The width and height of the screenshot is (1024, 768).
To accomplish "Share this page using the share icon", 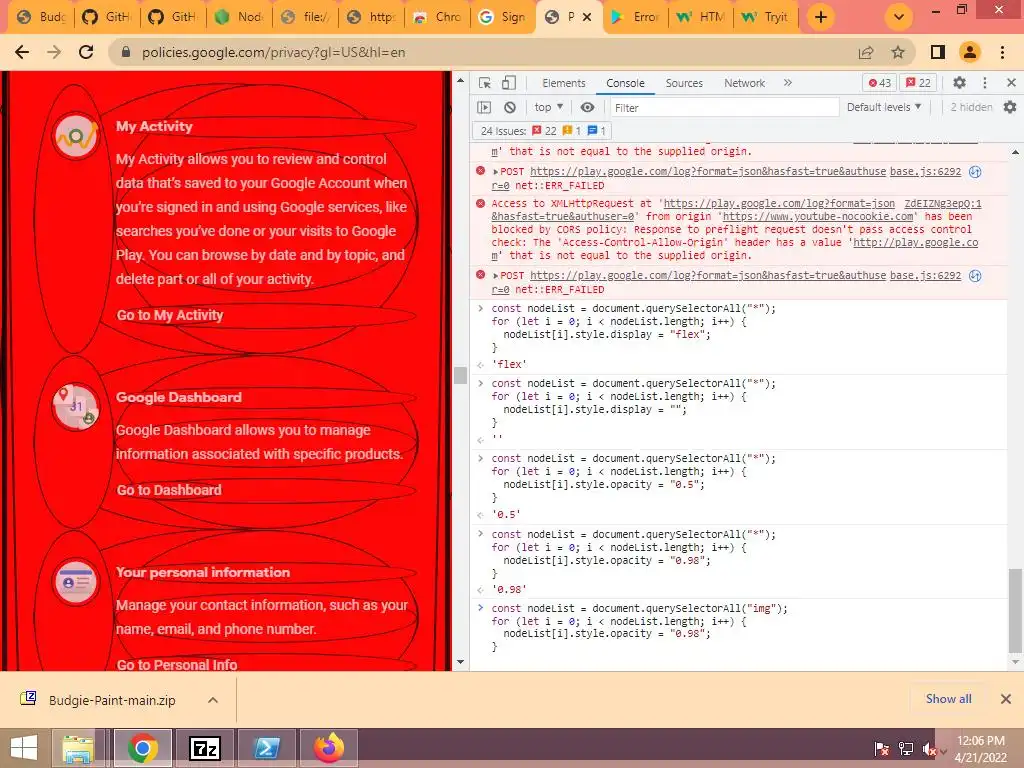I will tap(866, 52).
